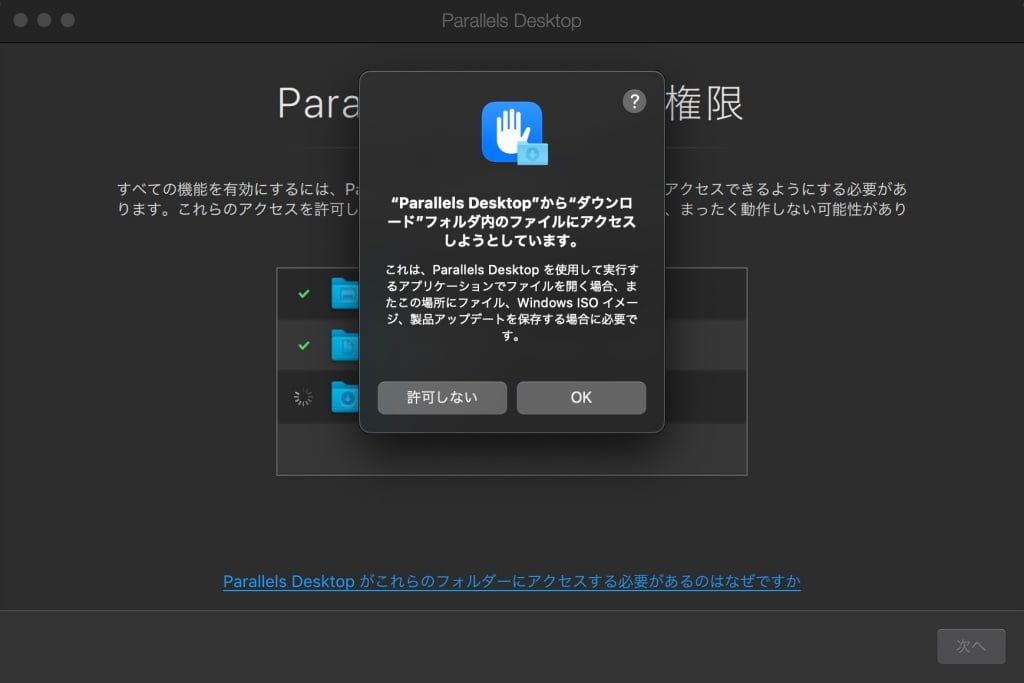Click the OK button in the permission dialog
This screenshot has height=683, width=1024.
(581, 398)
